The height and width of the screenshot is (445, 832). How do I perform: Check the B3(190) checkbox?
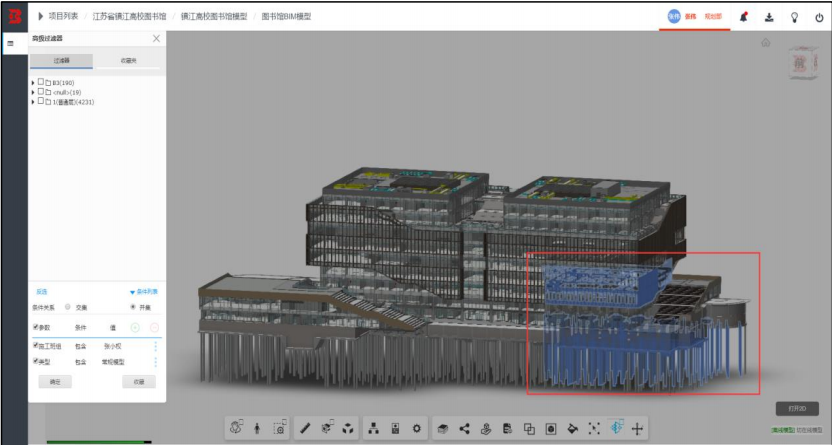tap(41, 82)
